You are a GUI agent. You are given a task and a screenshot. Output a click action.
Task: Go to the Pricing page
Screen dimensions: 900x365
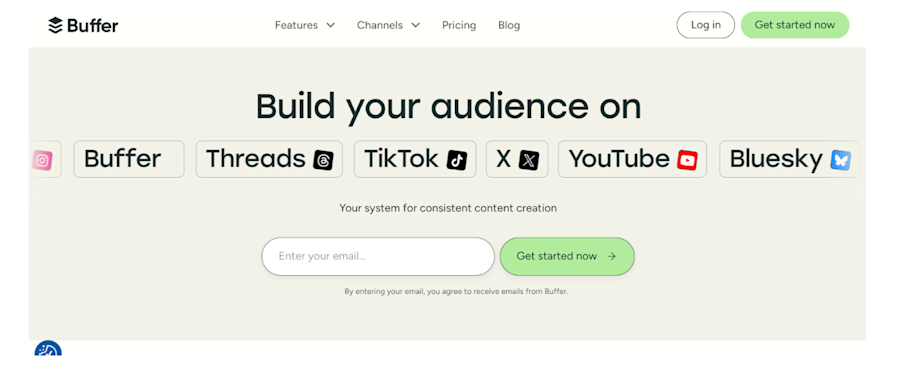459,25
